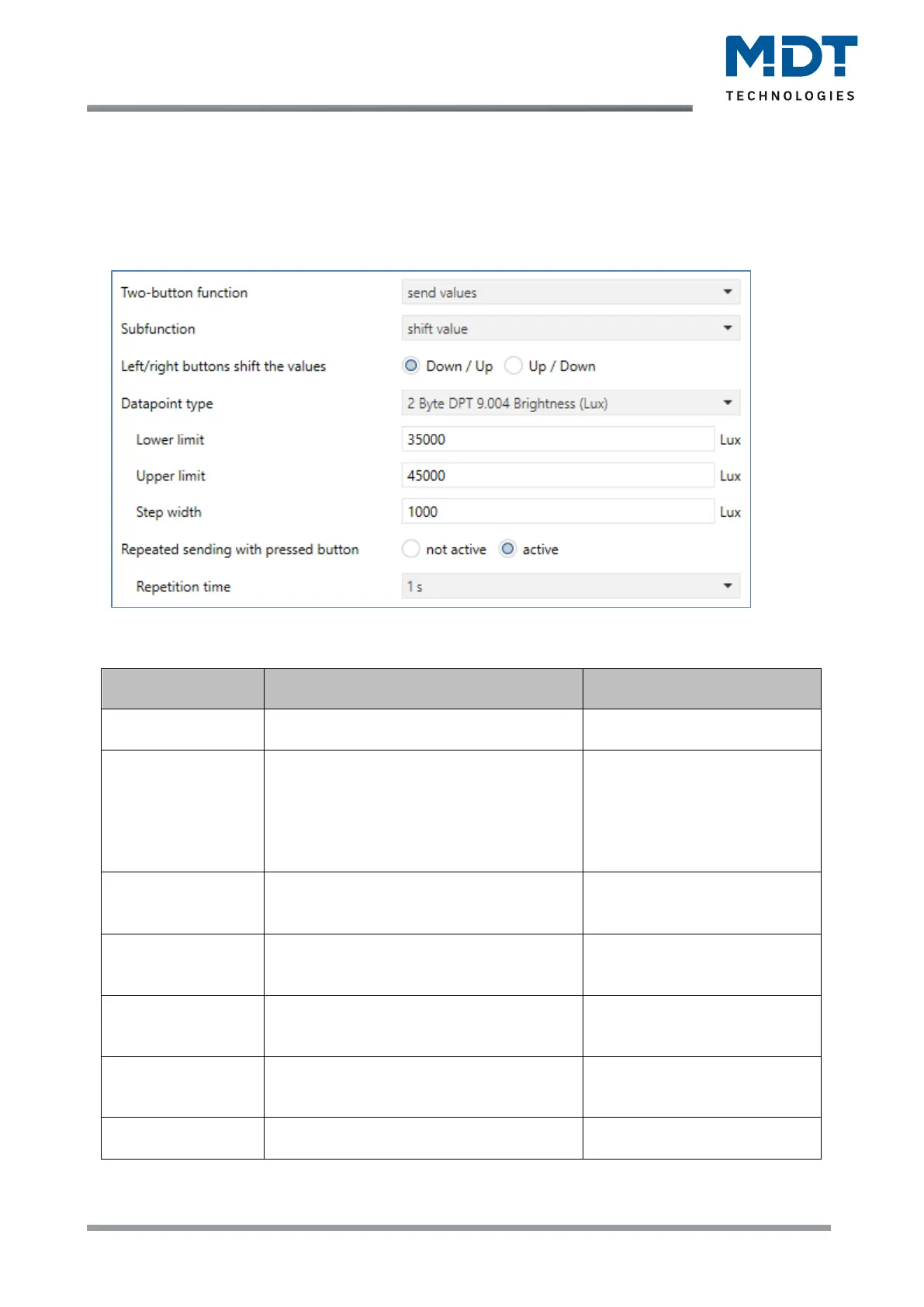
Task: Click the MDT Technologies logo
Action: pos(791,68)
